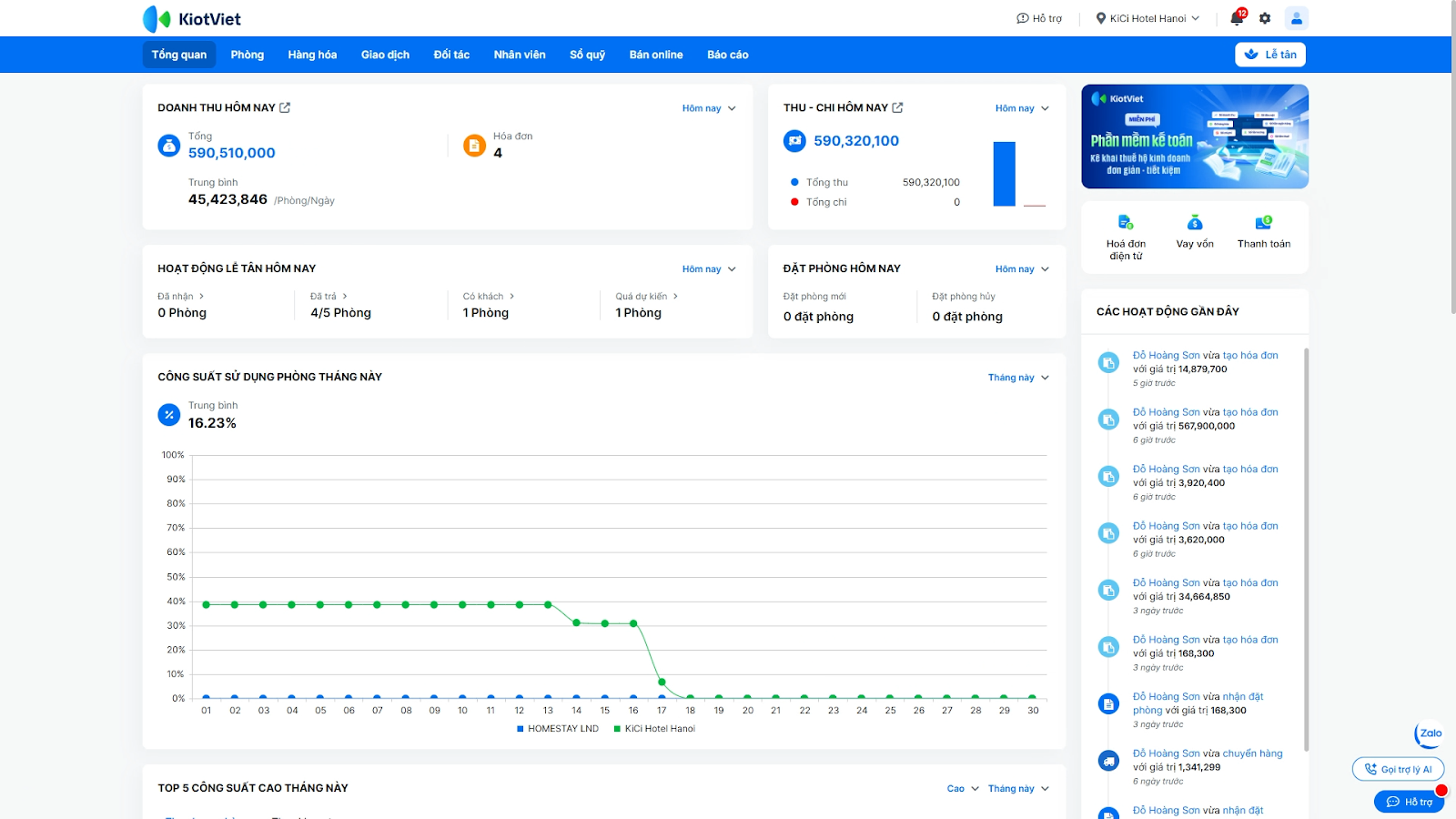This screenshot has width=1456, height=819.
Task: Click the Lễ tân button
Action: [1269, 55]
